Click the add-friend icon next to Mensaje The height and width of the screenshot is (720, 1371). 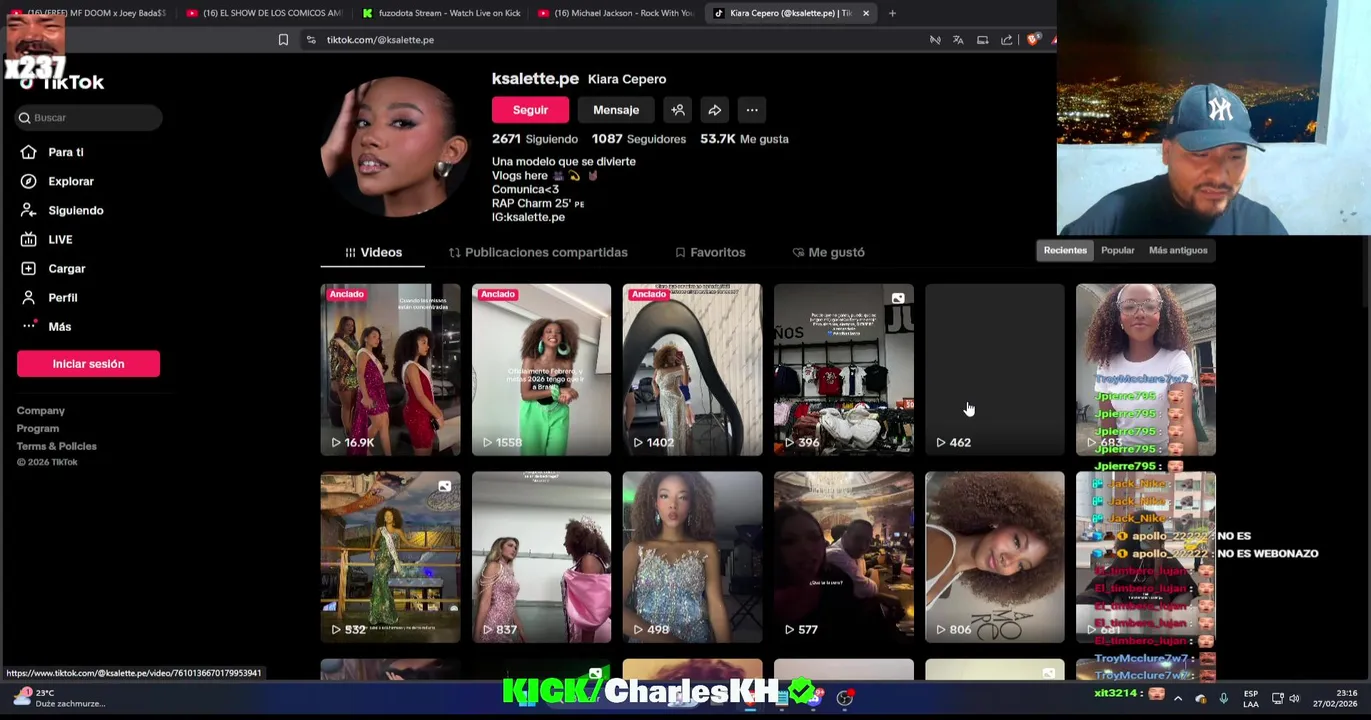click(678, 110)
